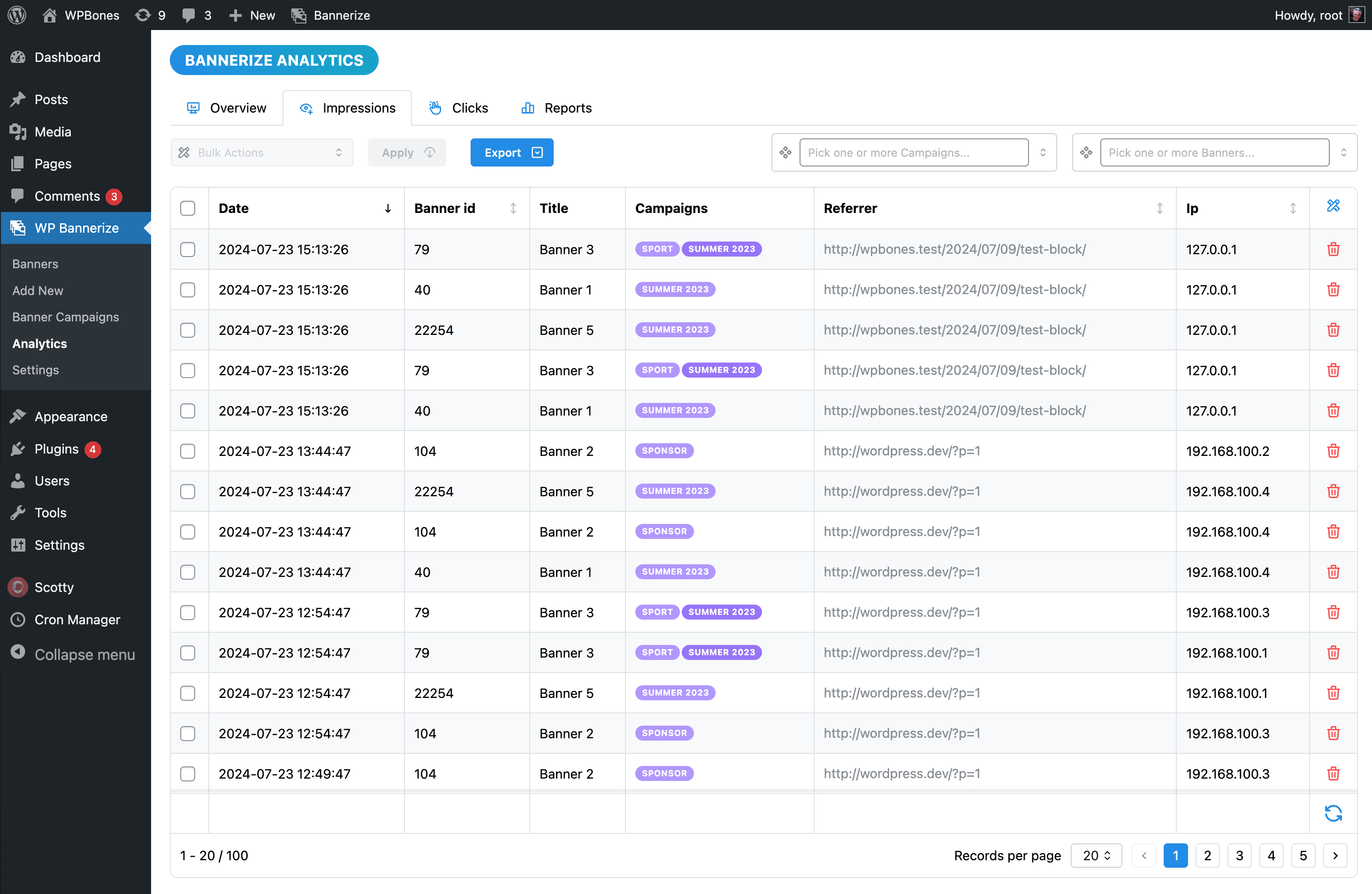1372x894 pixels.
Task: Focus the Pick one or more Banners field
Action: click(1215, 153)
